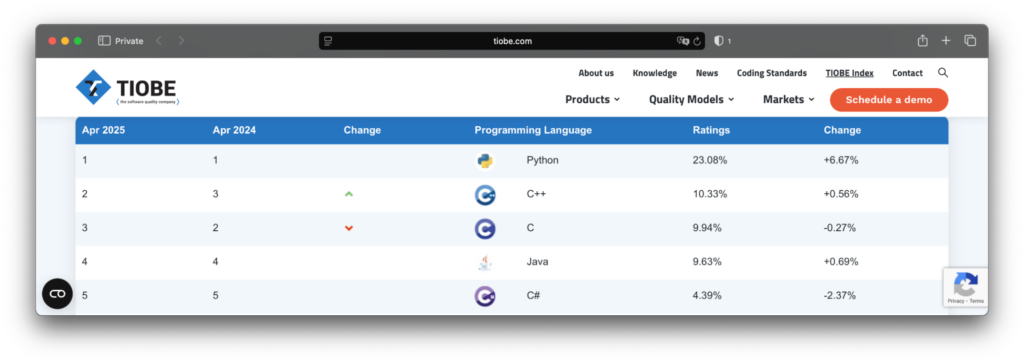
Task: Click the C# language logo
Action: [485, 296]
